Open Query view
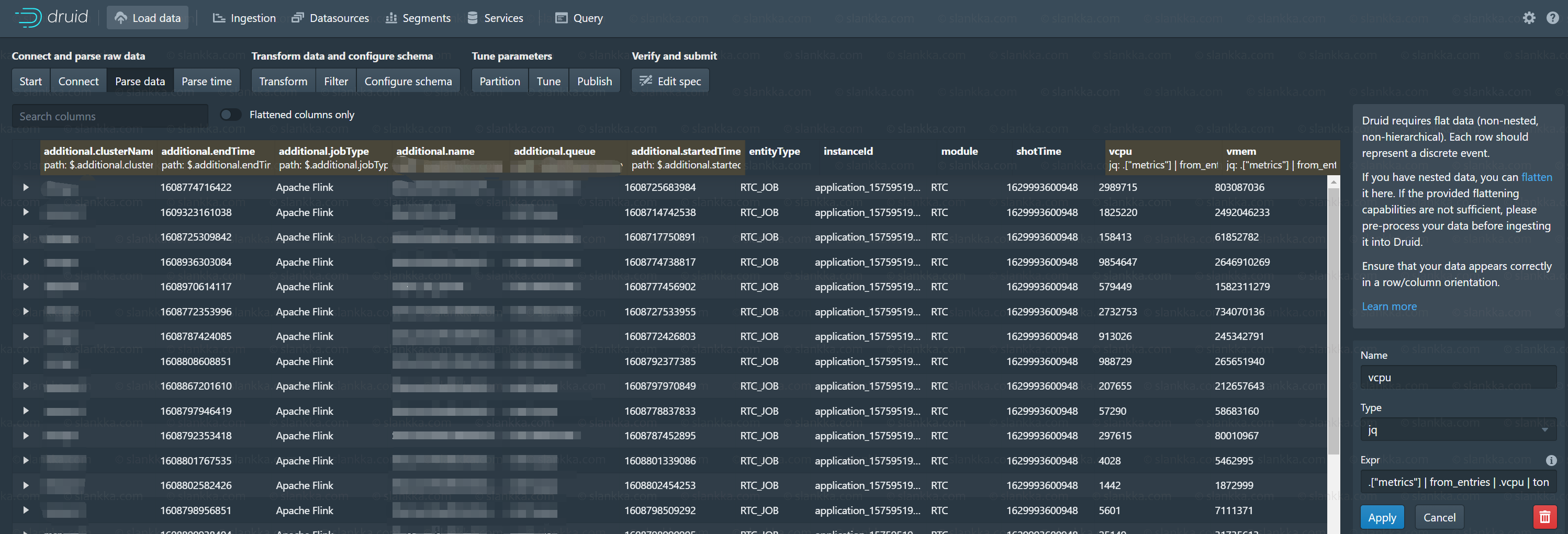Viewport: 1568px width, 534px height. point(579,18)
